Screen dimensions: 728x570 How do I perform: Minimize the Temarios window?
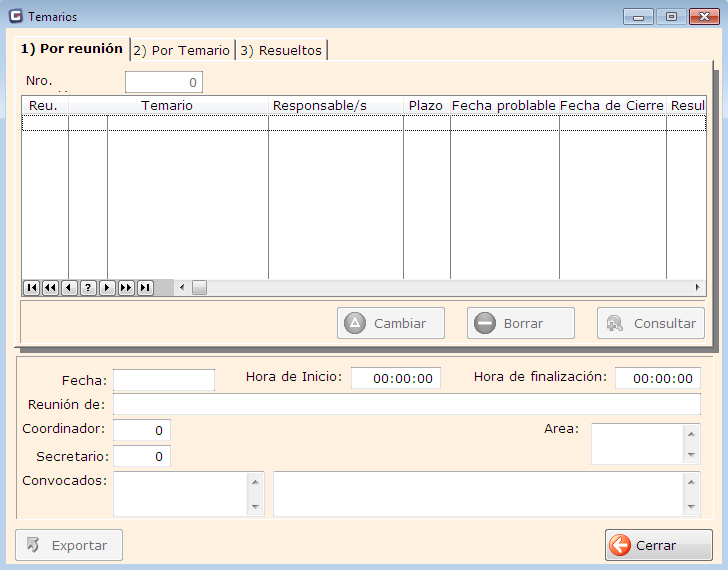pos(638,17)
